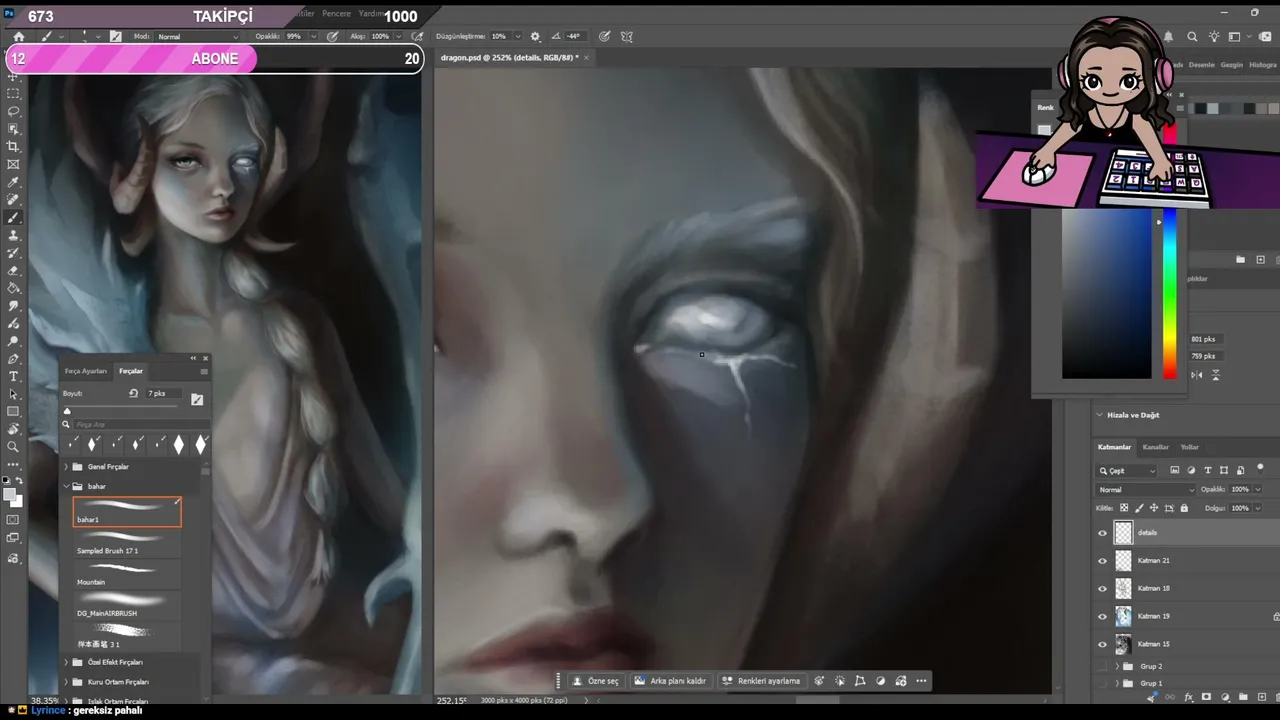
Task: Click the Renkleri ayarlama button
Action: pos(761,681)
